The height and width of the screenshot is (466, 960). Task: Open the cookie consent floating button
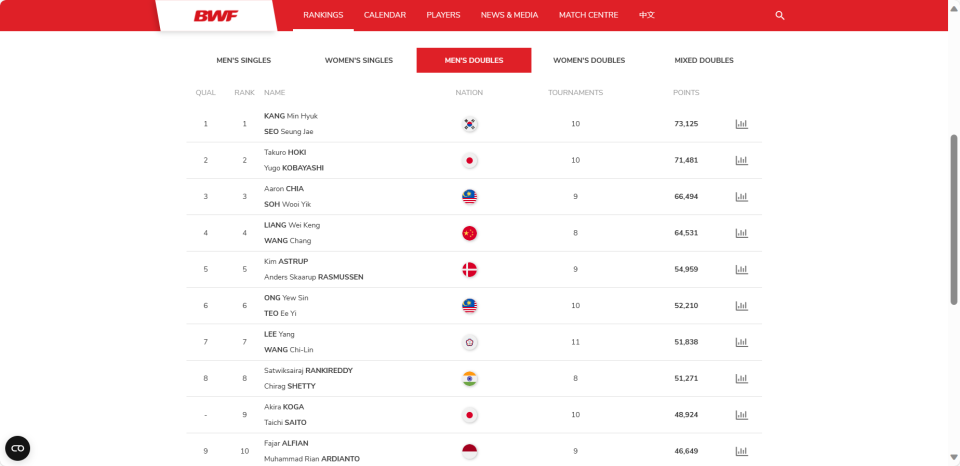18,448
